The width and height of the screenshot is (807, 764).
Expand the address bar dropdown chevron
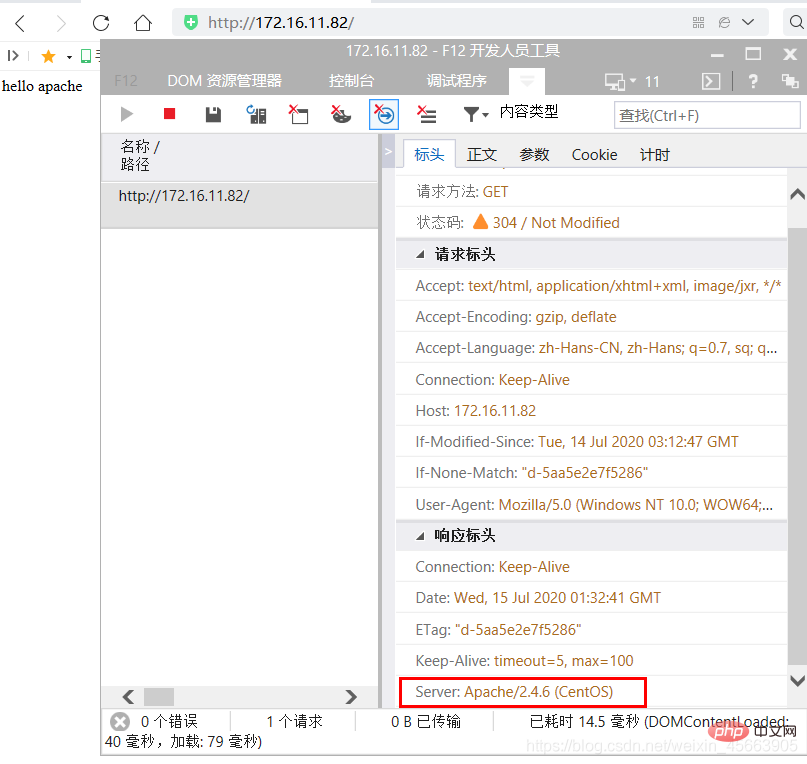click(748, 22)
